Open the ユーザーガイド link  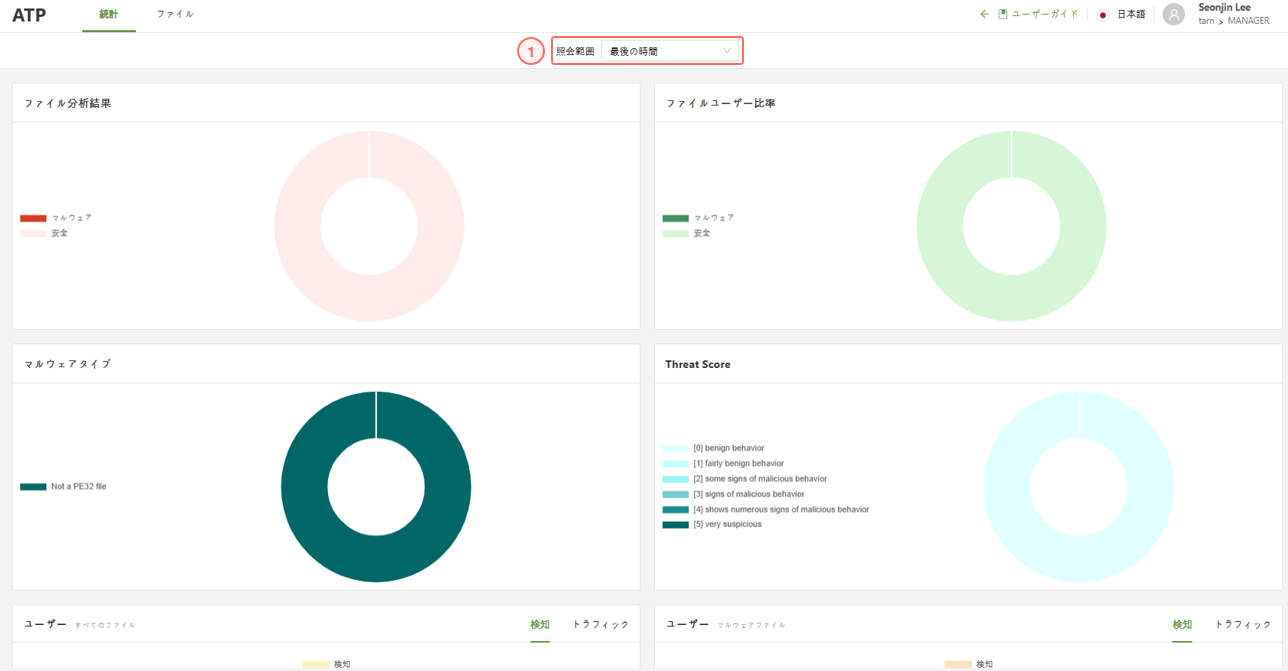click(1045, 15)
